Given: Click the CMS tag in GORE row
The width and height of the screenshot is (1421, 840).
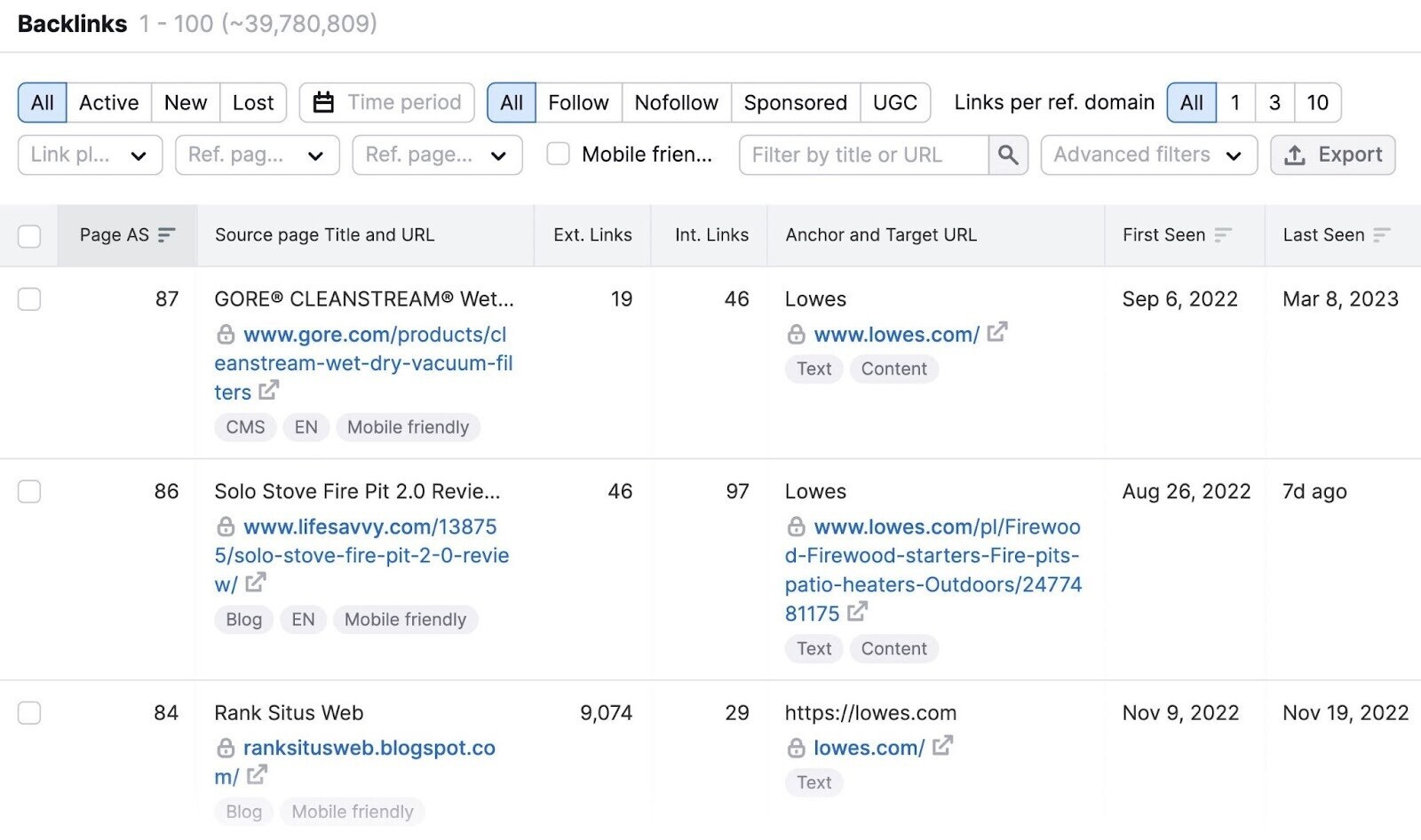Looking at the screenshot, I should pos(245,427).
